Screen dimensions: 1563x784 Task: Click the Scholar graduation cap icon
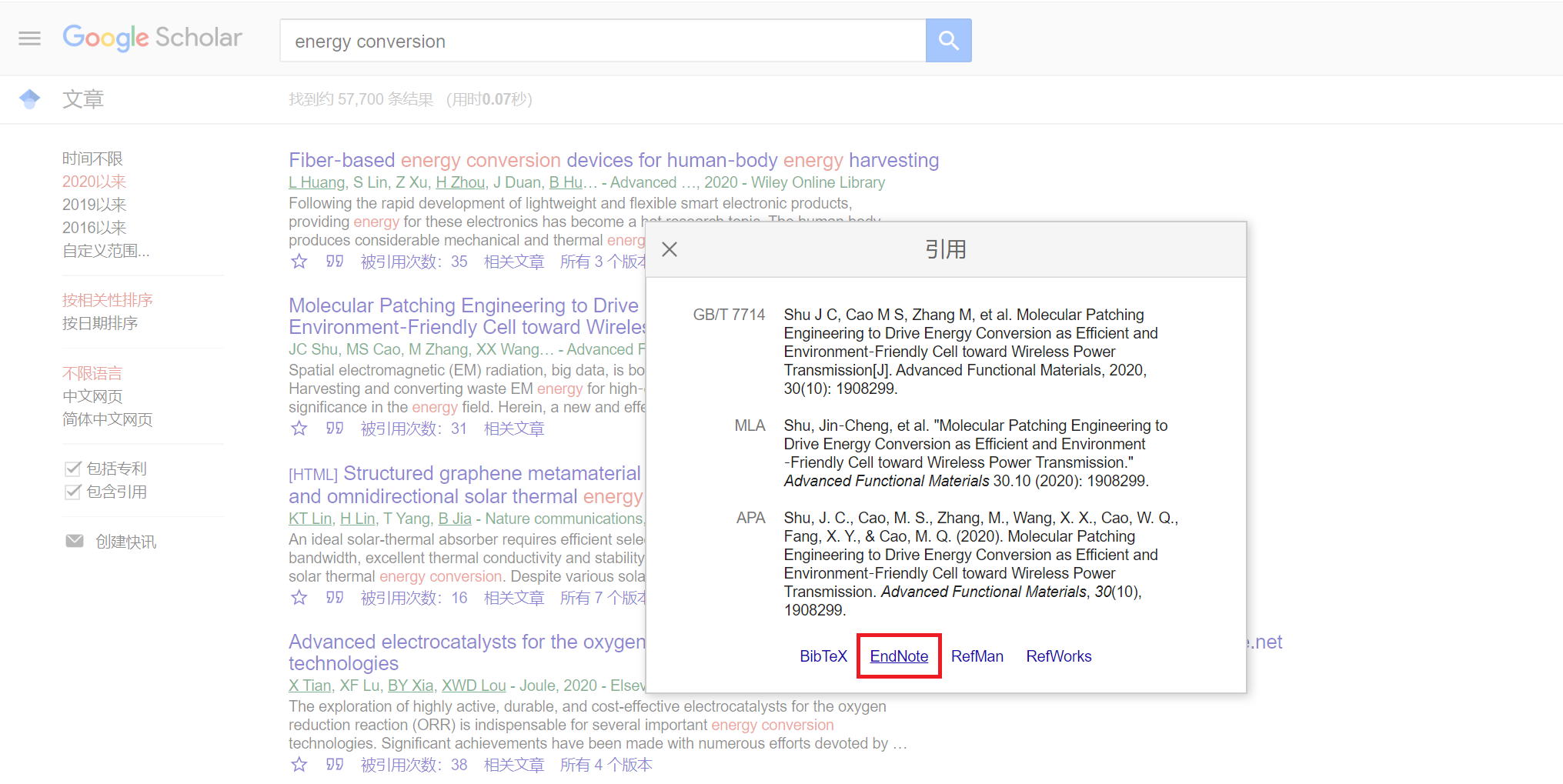29,98
